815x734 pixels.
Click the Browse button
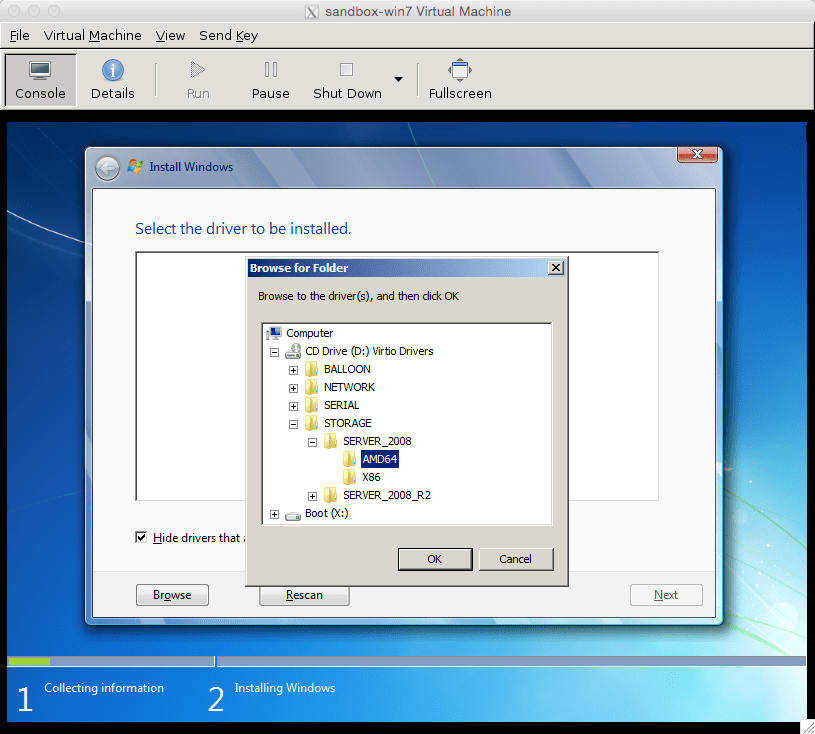pos(172,595)
